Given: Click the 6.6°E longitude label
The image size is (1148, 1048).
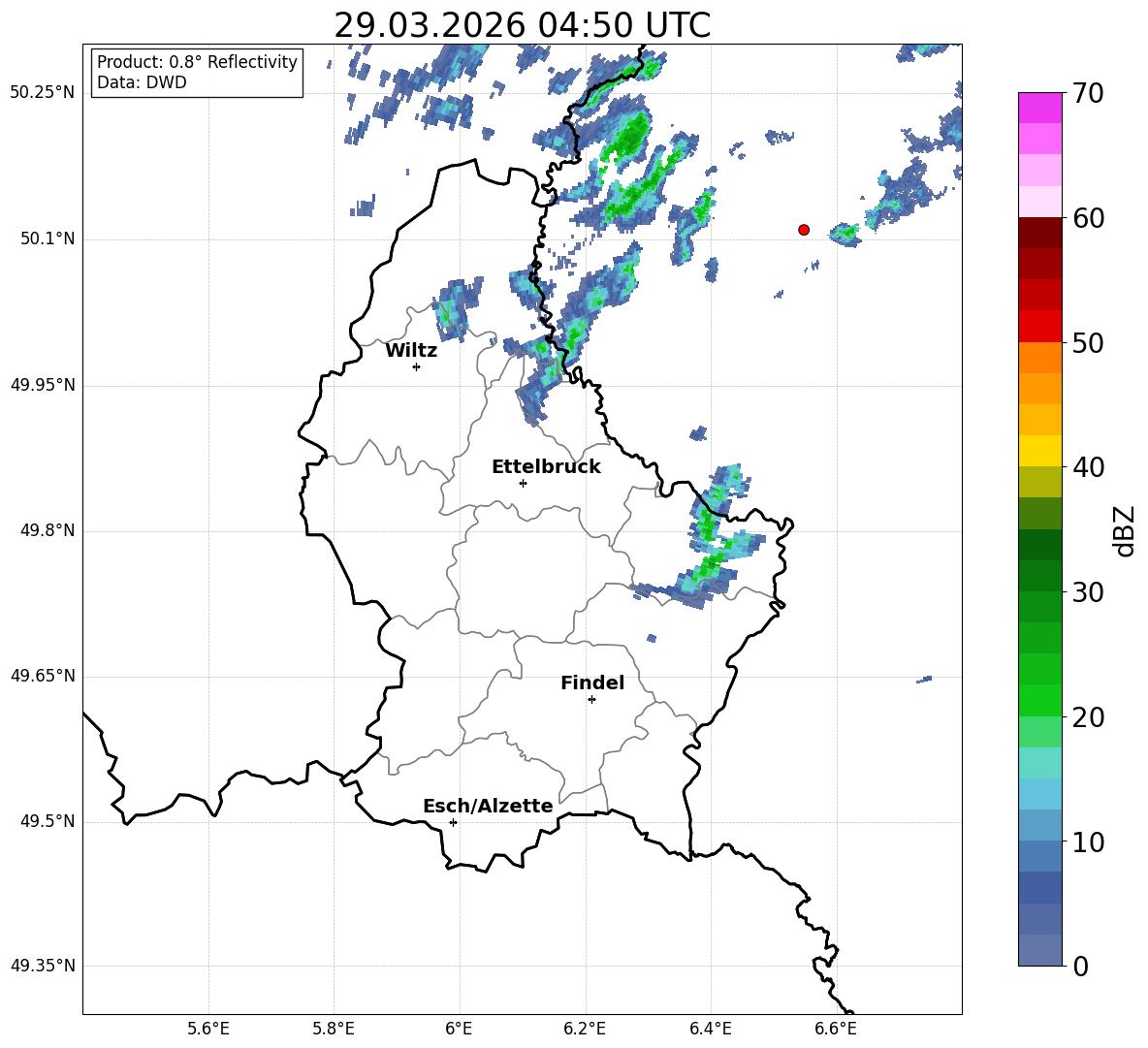Looking at the screenshot, I should tap(836, 1030).
